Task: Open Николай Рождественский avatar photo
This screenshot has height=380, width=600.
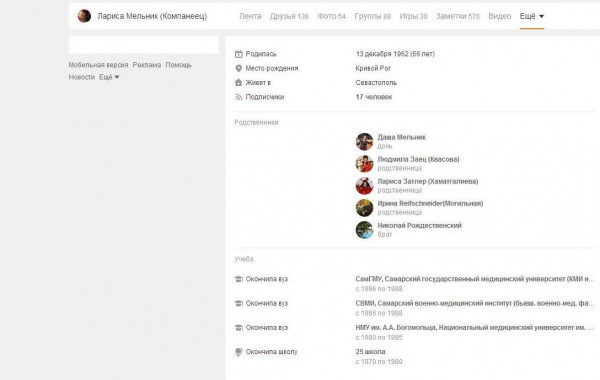Action: 364,230
